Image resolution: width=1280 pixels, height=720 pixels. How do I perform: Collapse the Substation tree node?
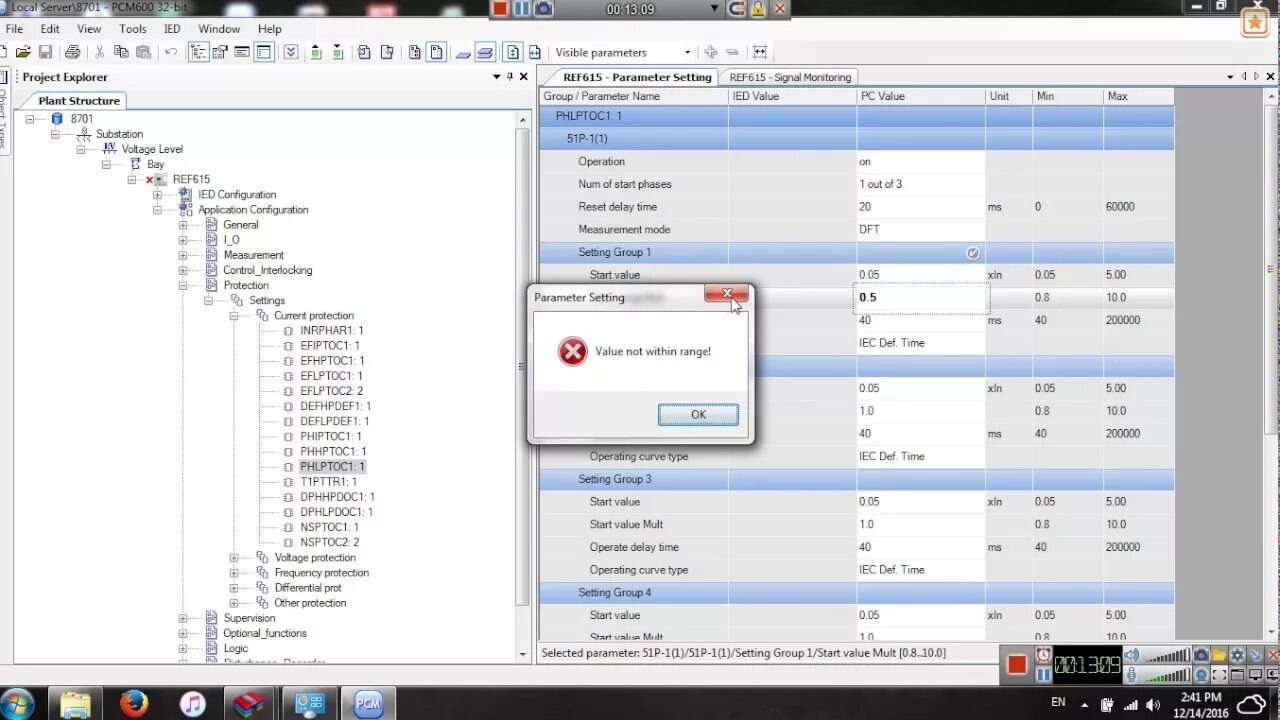tap(56, 134)
